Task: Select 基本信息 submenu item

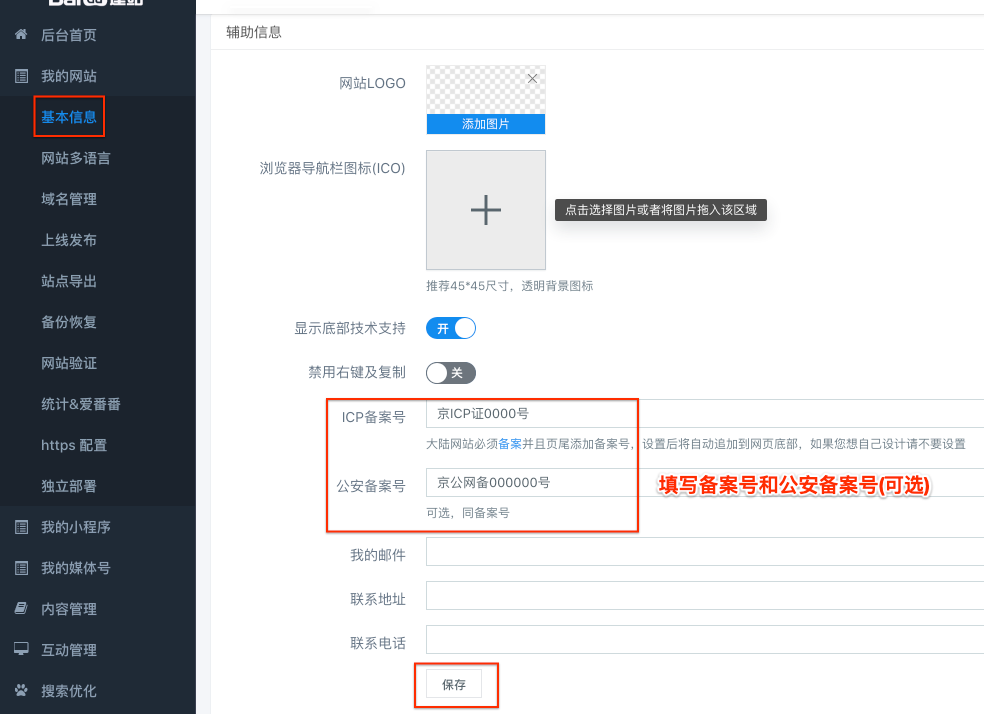Action: (69, 117)
